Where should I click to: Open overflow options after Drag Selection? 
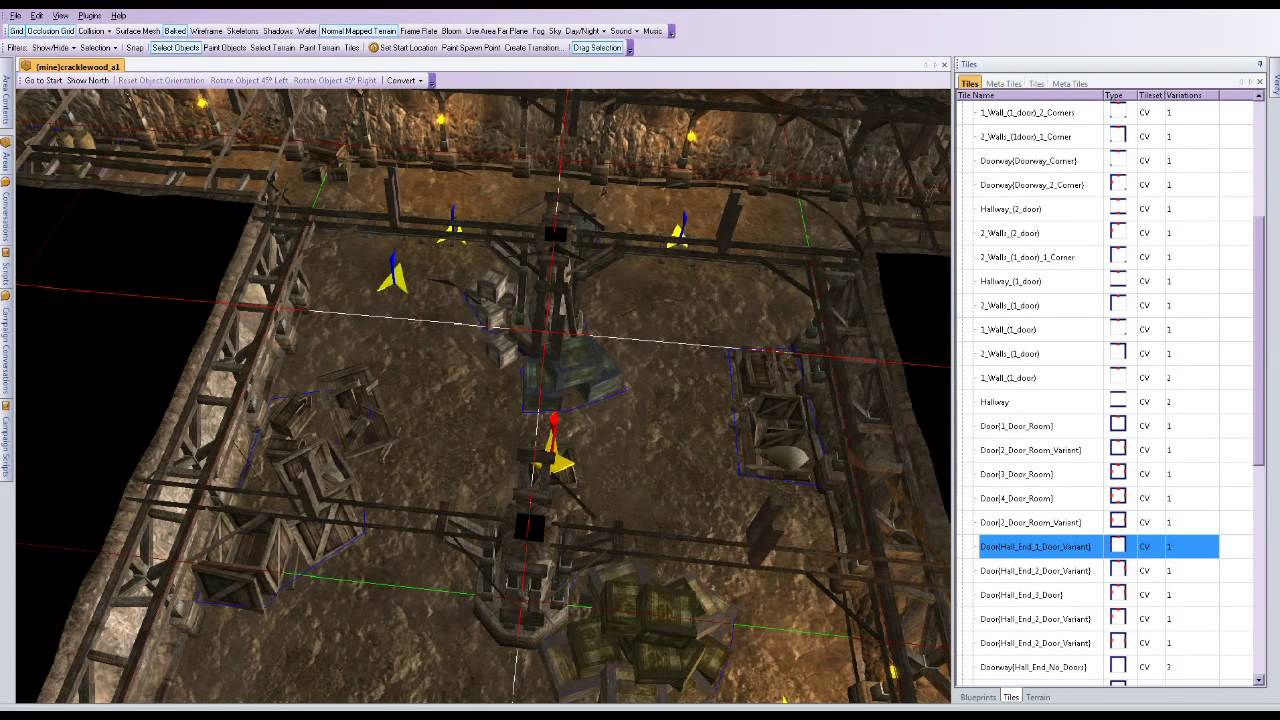click(630, 48)
